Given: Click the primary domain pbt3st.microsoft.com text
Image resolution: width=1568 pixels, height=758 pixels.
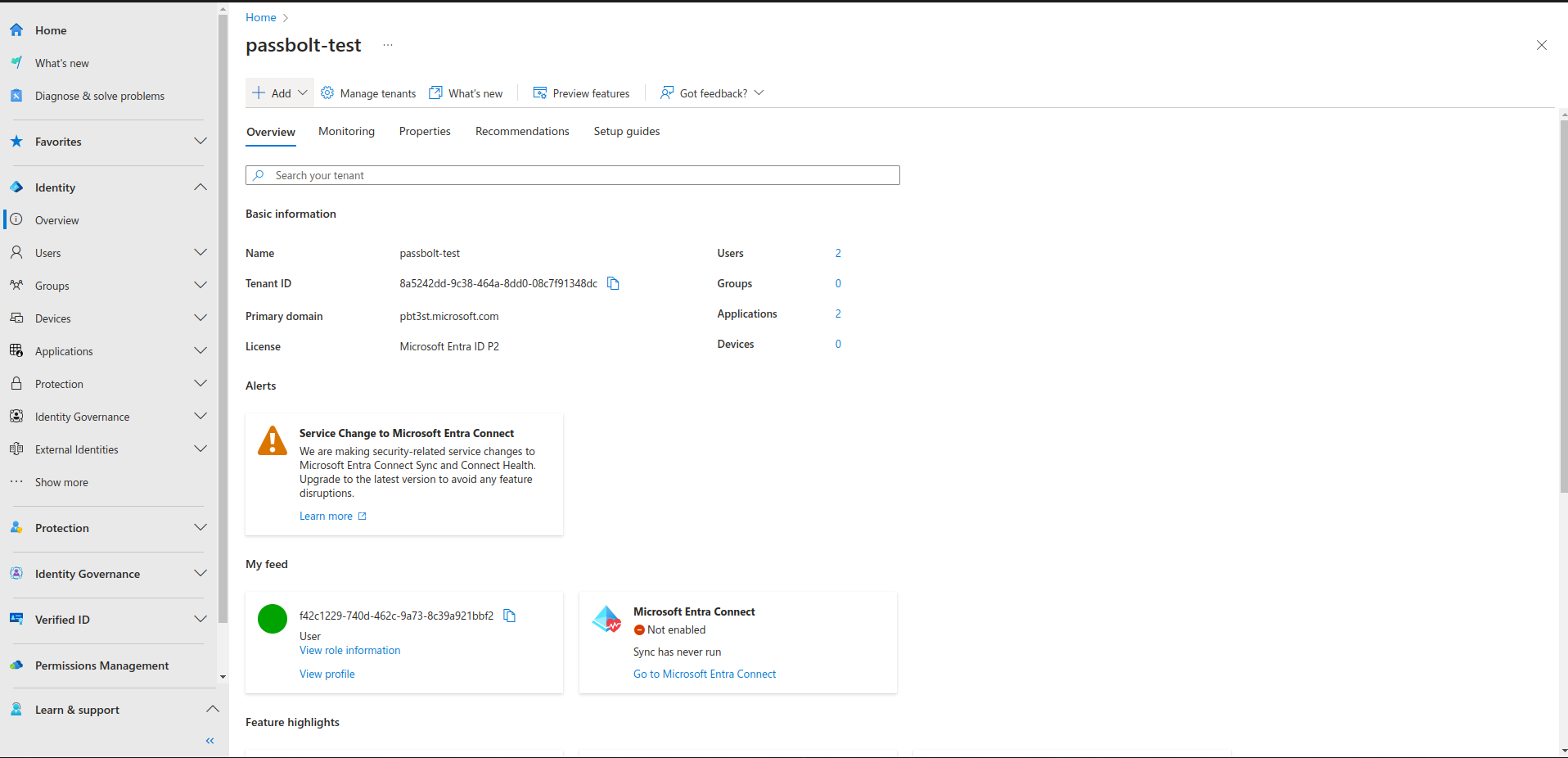Looking at the screenshot, I should pos(449,317).
